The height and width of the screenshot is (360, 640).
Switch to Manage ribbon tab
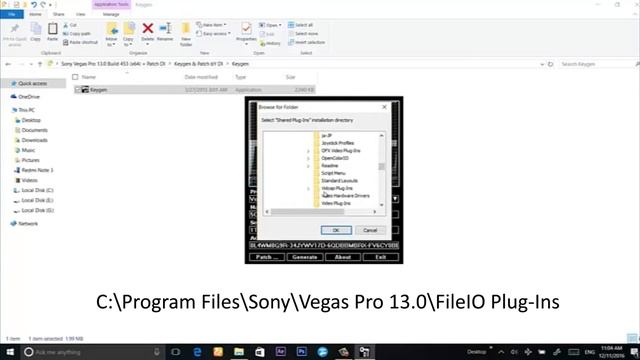tap(111, 14)
